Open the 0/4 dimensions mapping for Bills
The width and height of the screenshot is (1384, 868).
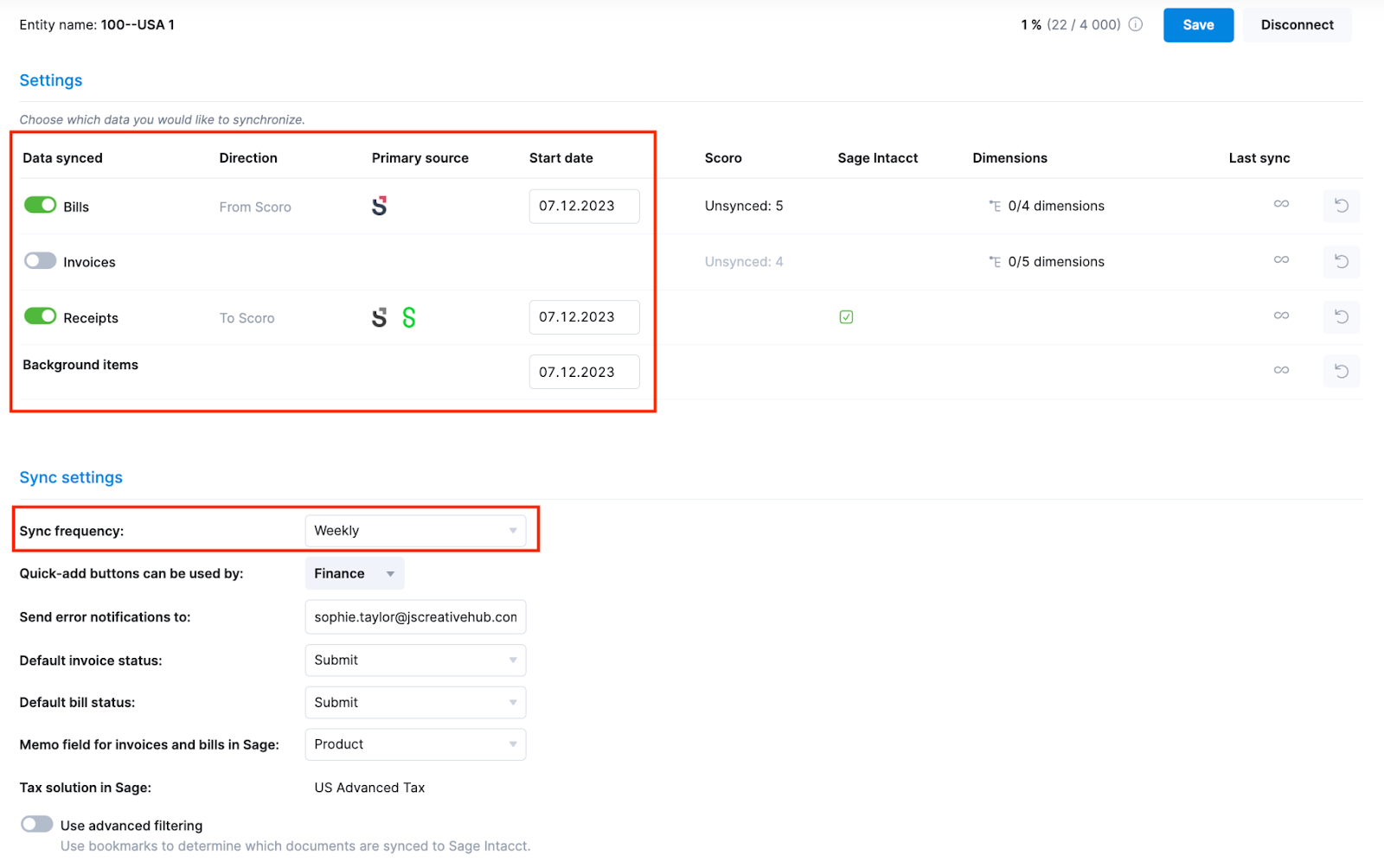(1055, 206)
